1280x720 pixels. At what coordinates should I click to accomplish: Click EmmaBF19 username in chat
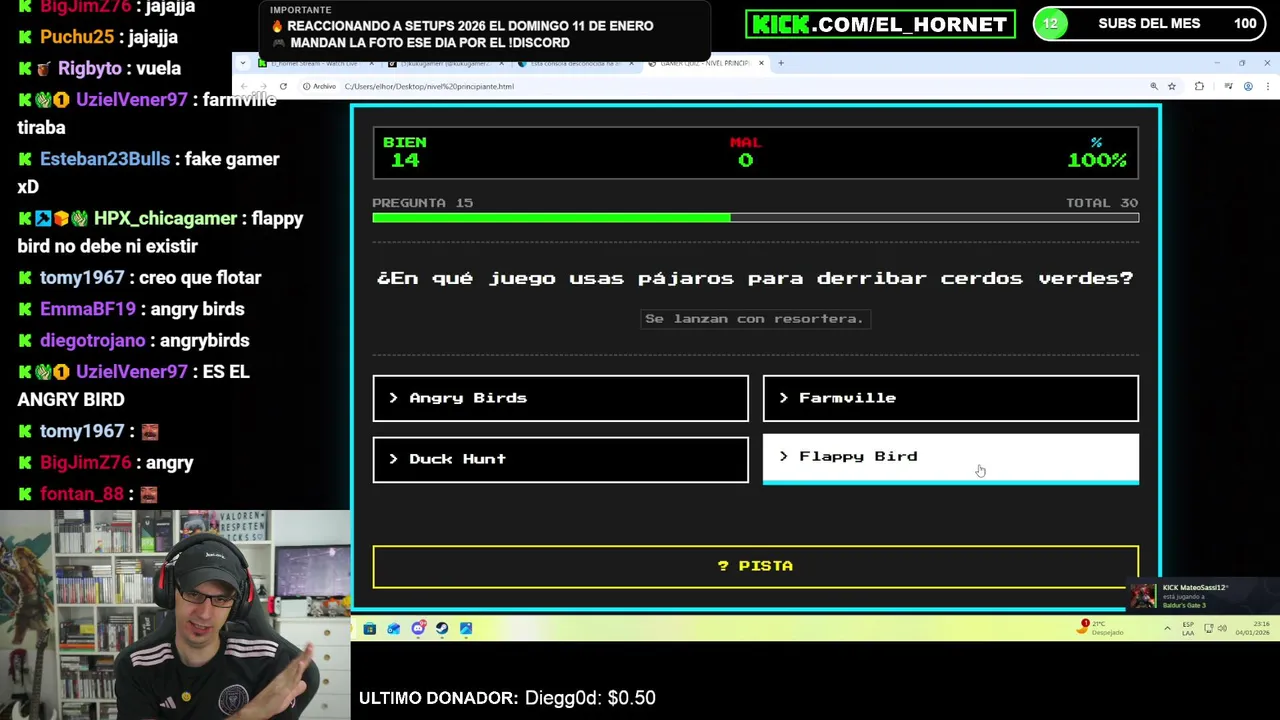[88, 309]
